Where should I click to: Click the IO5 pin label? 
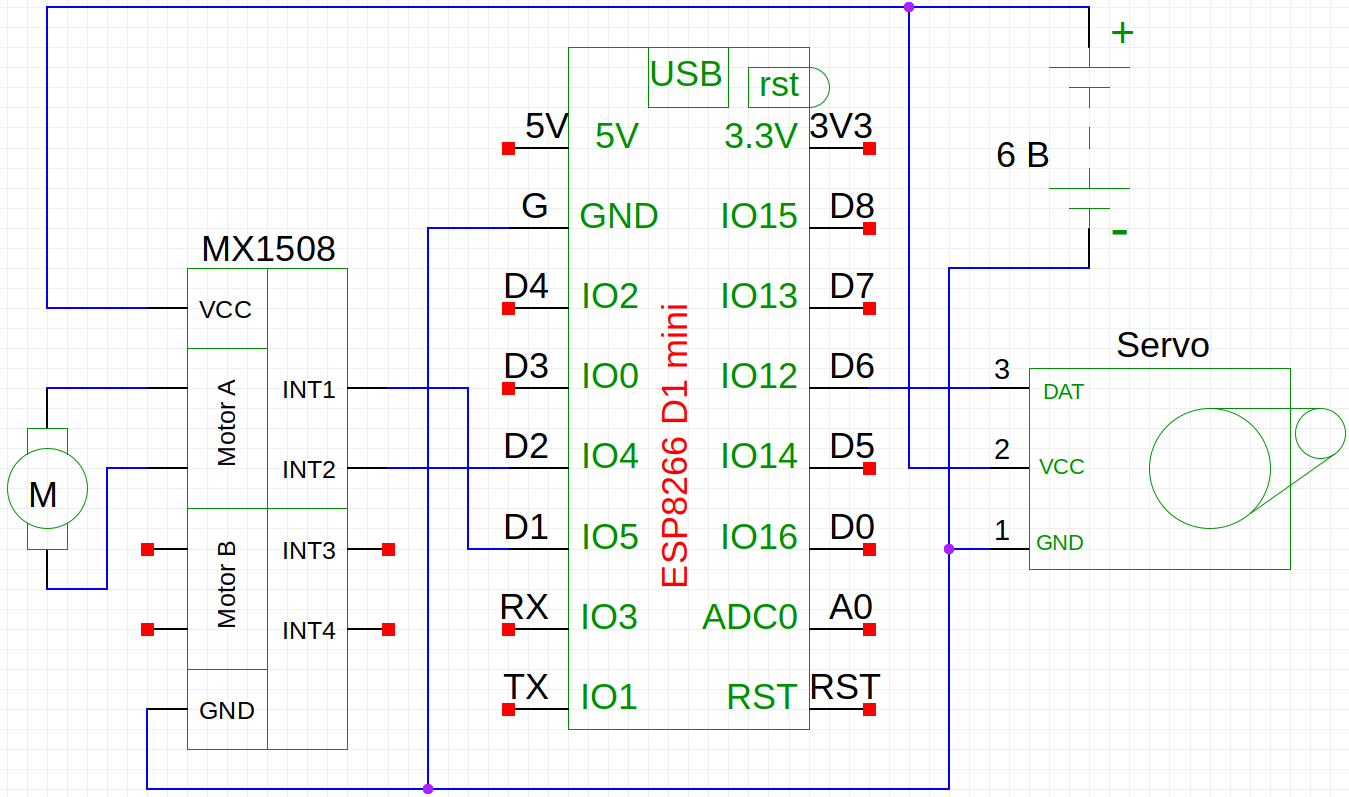click(610, 537)
